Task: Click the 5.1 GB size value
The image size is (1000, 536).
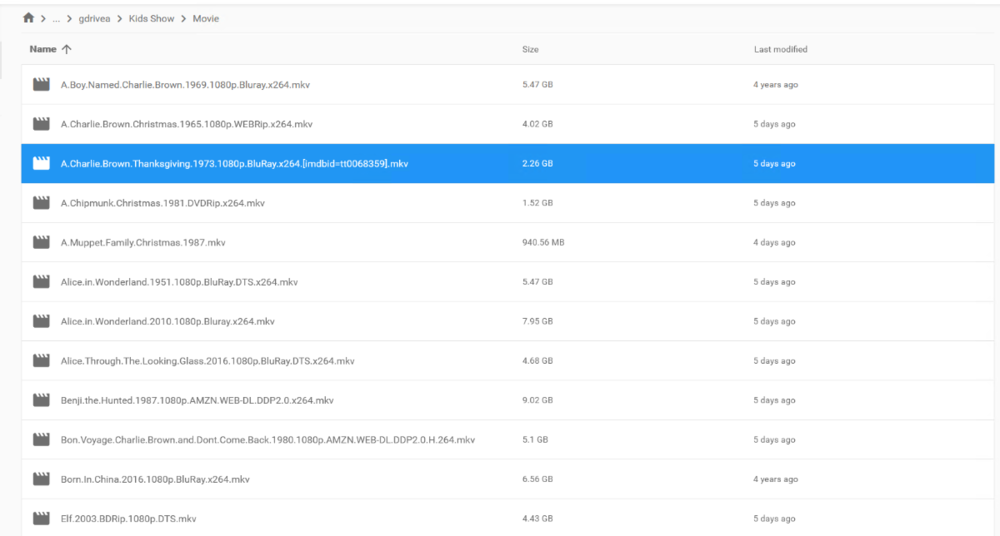Action: [534, 440]
